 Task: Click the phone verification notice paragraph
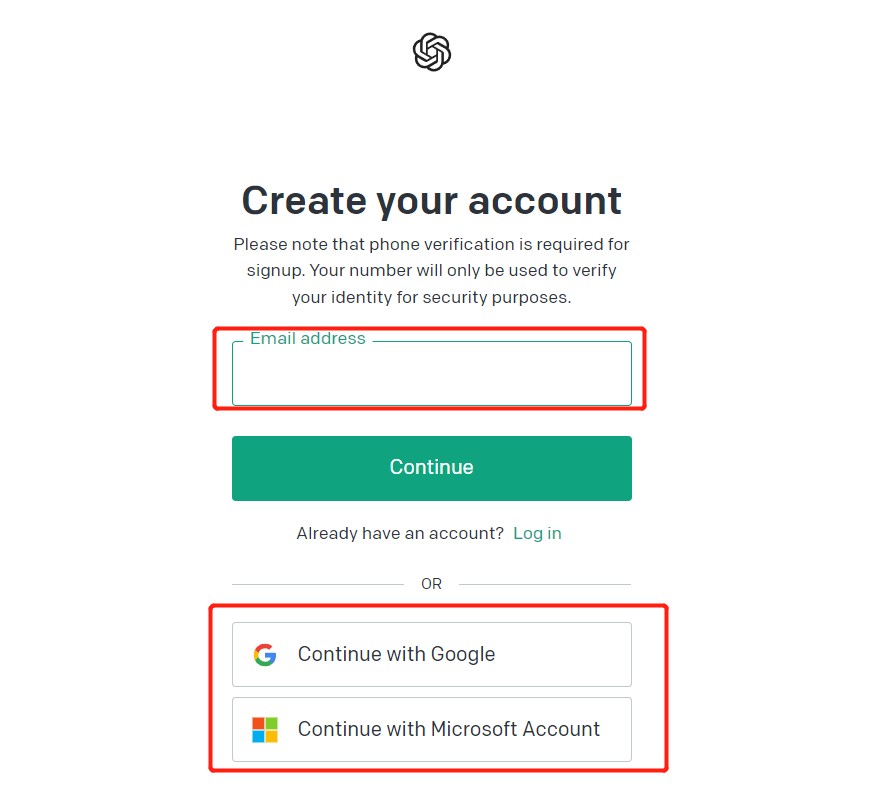coord(431,271)
